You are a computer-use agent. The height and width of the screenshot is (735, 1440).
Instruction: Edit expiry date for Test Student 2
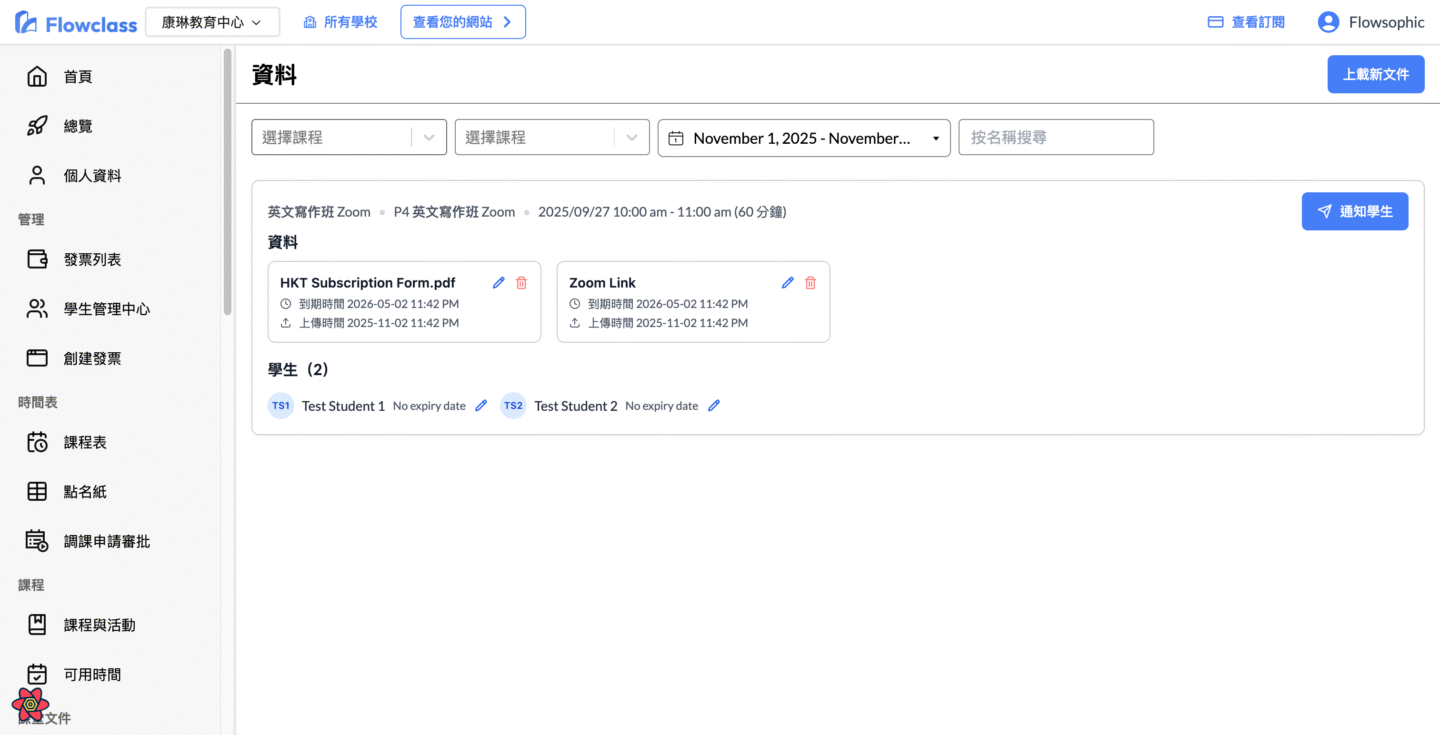[714, 406]
